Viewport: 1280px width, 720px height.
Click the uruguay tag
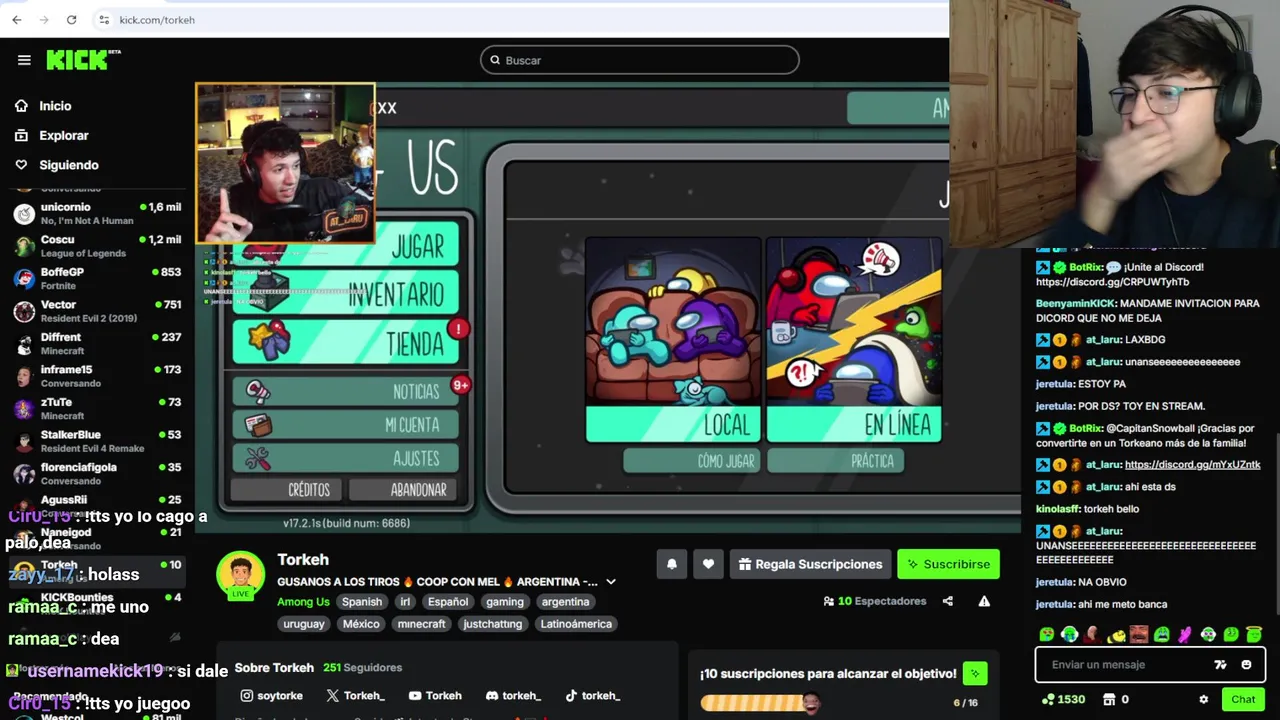[x=304, y=624]
